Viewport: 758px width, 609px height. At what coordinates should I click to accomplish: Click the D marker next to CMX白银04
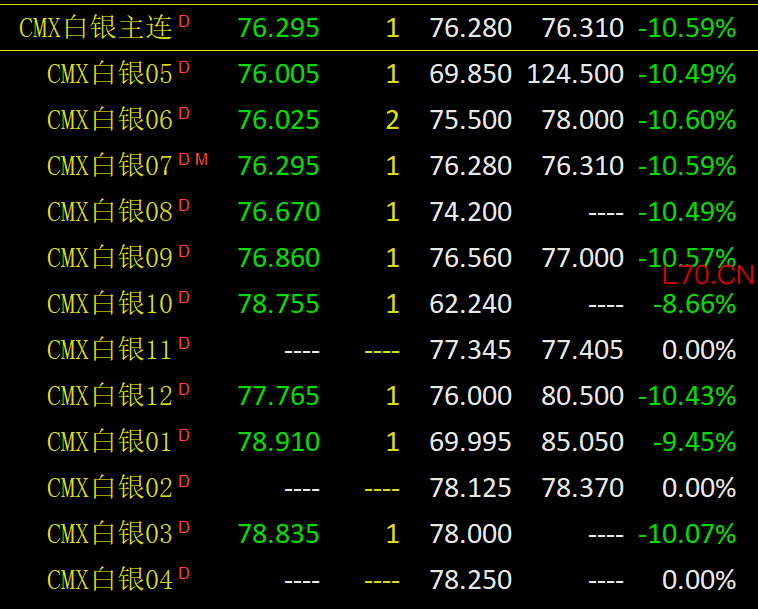(x=184, y=573)
